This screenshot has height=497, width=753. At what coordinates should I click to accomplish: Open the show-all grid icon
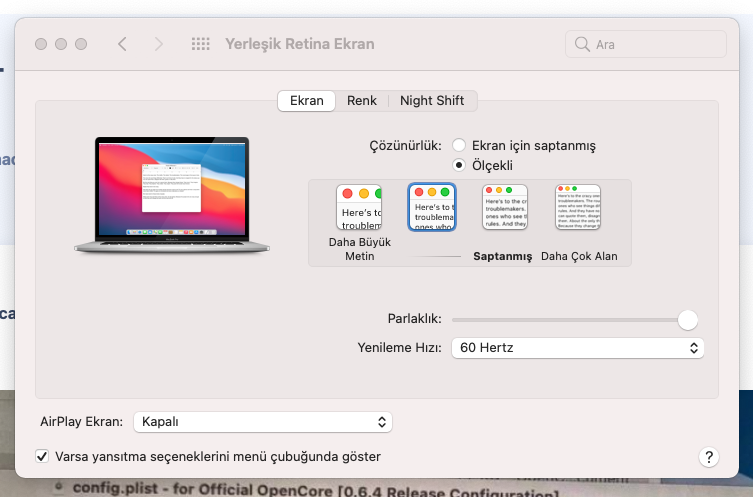[x=200, y=44]
